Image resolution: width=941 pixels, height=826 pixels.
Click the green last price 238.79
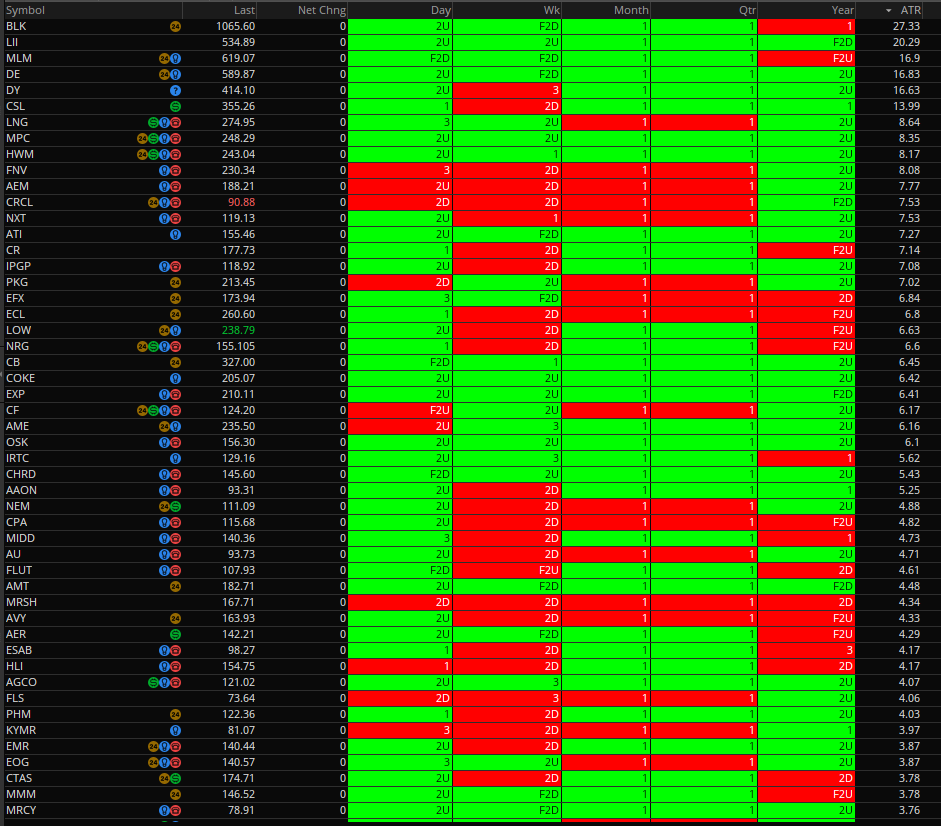point(238,331)
